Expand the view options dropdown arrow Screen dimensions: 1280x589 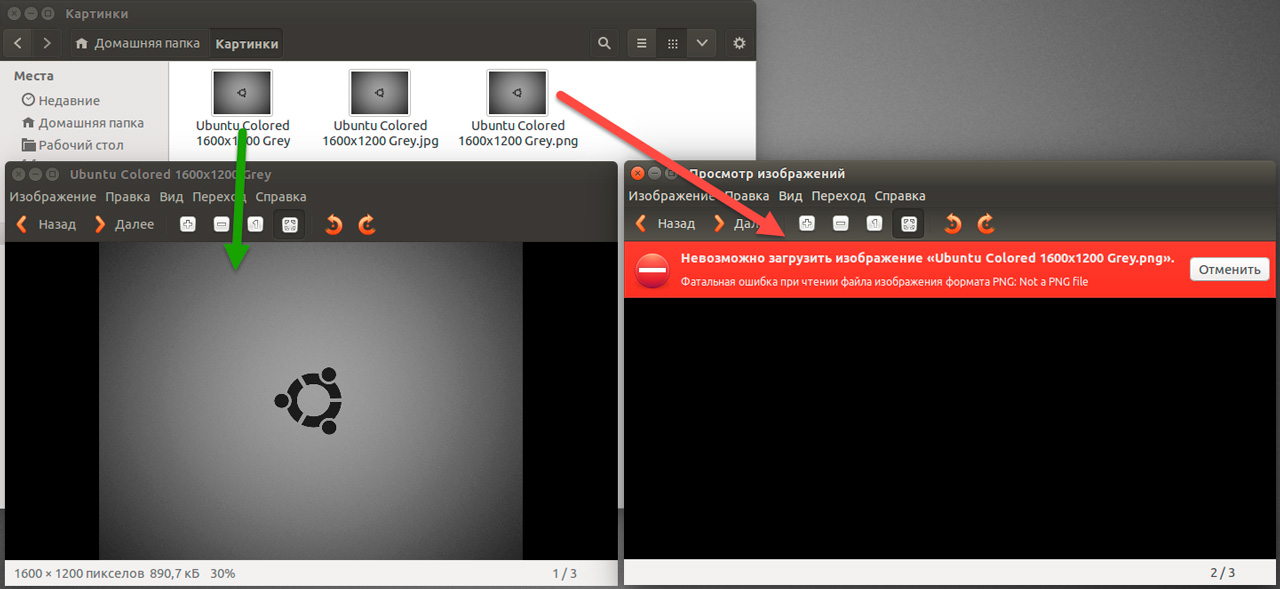pyautogui.click(x=702, y=44)
